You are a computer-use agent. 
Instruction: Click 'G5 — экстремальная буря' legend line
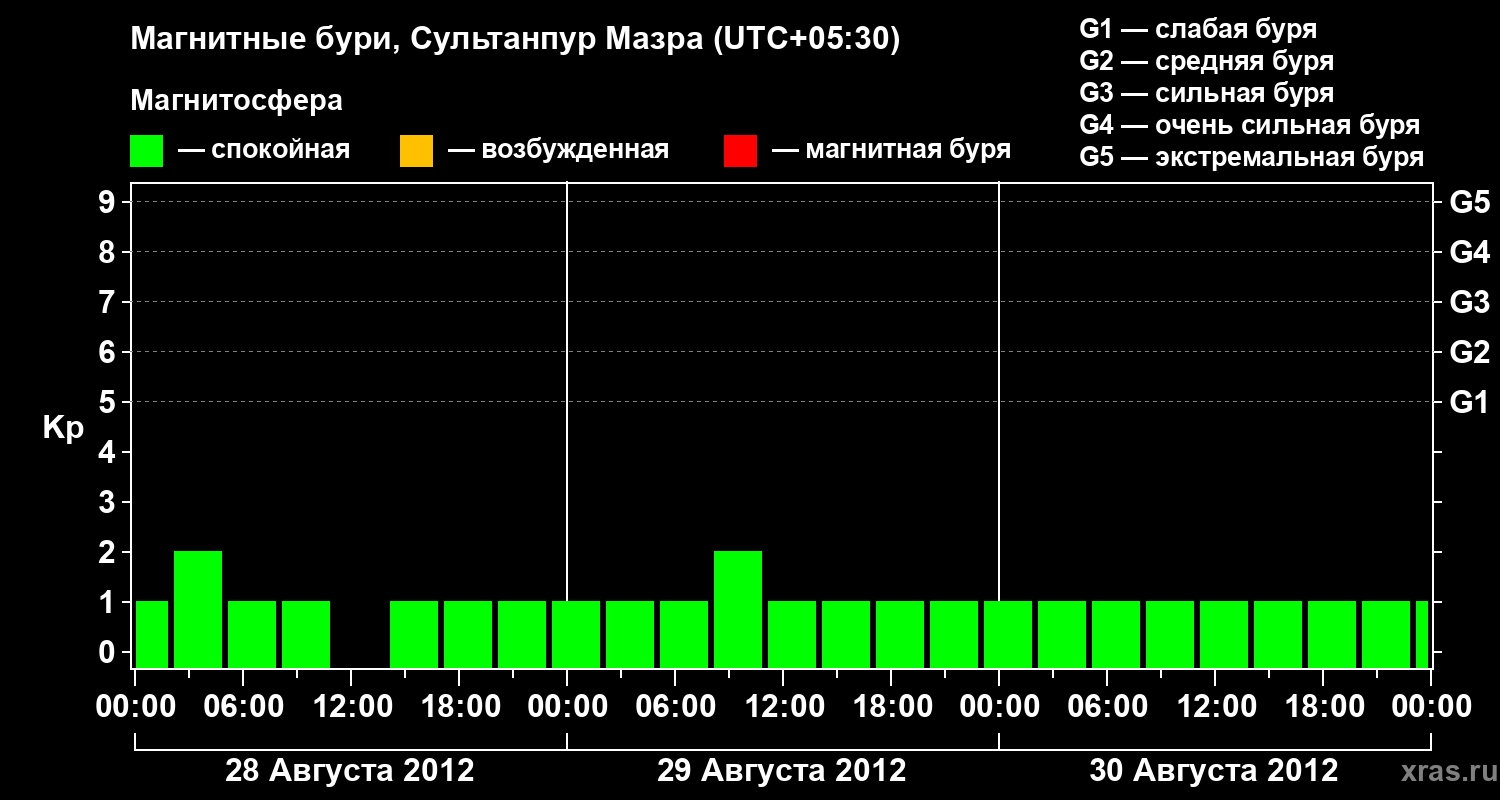[x=1252, y=157]
